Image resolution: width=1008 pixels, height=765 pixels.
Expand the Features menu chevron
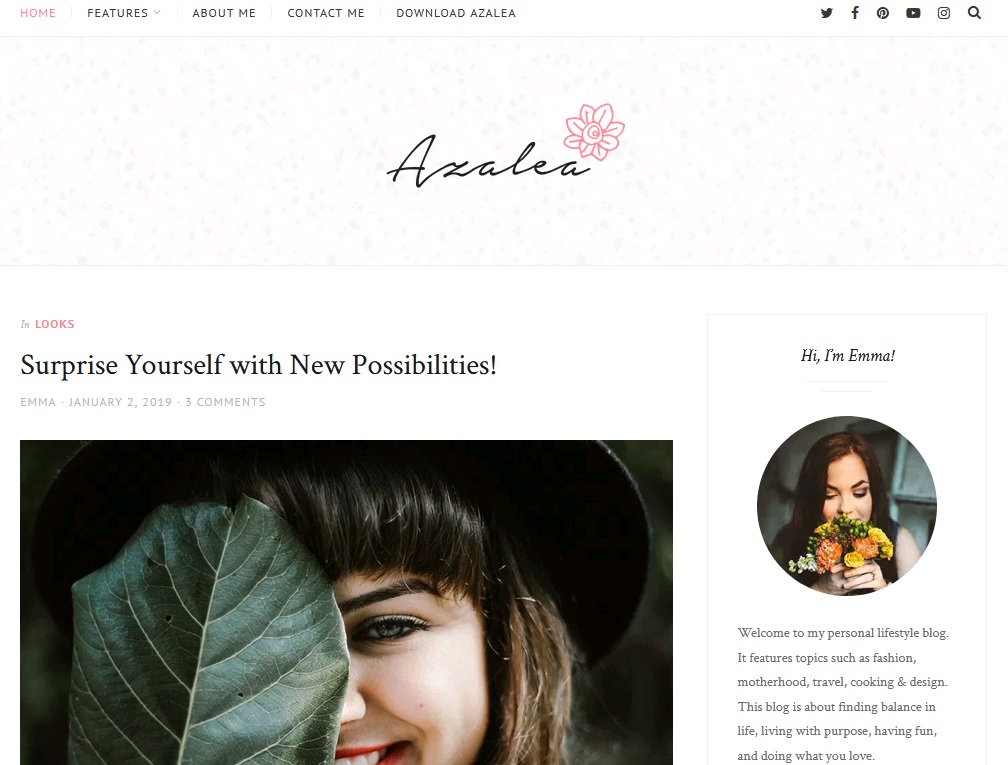click(x=157, y=12)
